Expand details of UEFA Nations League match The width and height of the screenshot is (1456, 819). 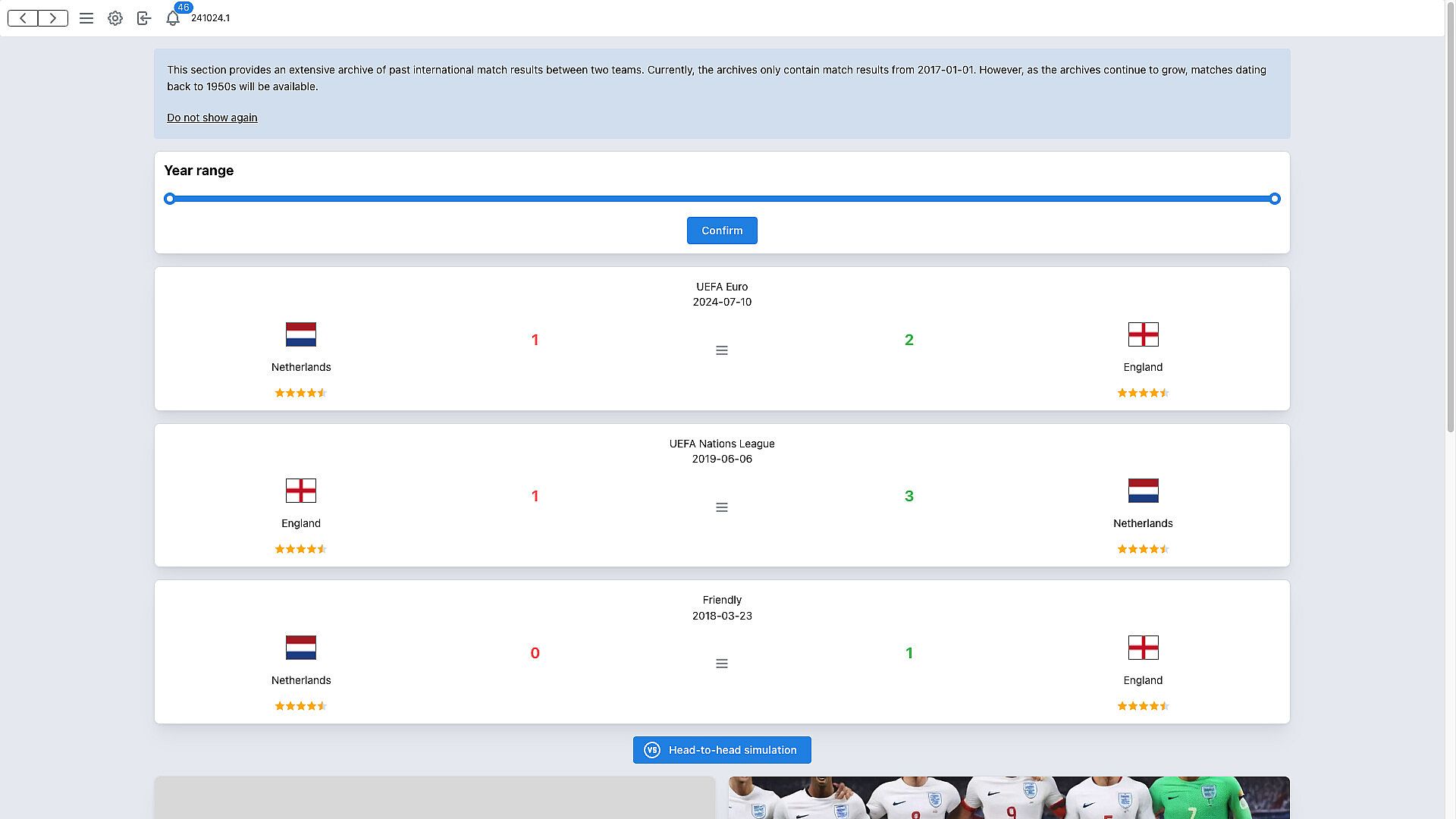[722, 507]
